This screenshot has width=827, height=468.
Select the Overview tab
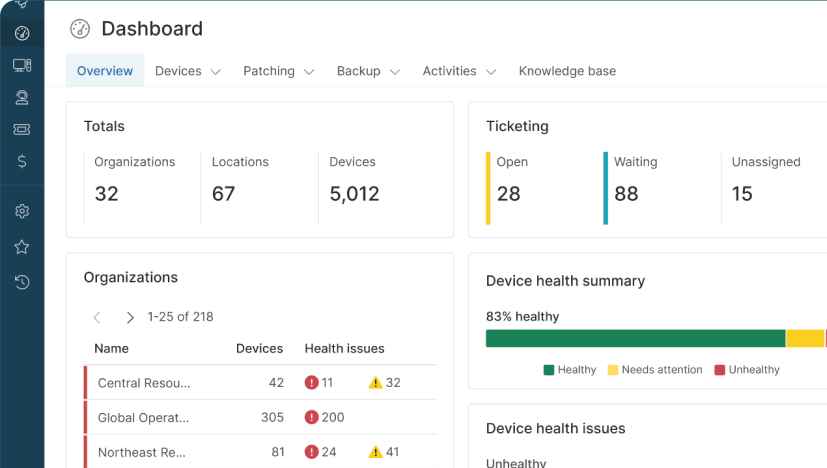pos(105,71)
